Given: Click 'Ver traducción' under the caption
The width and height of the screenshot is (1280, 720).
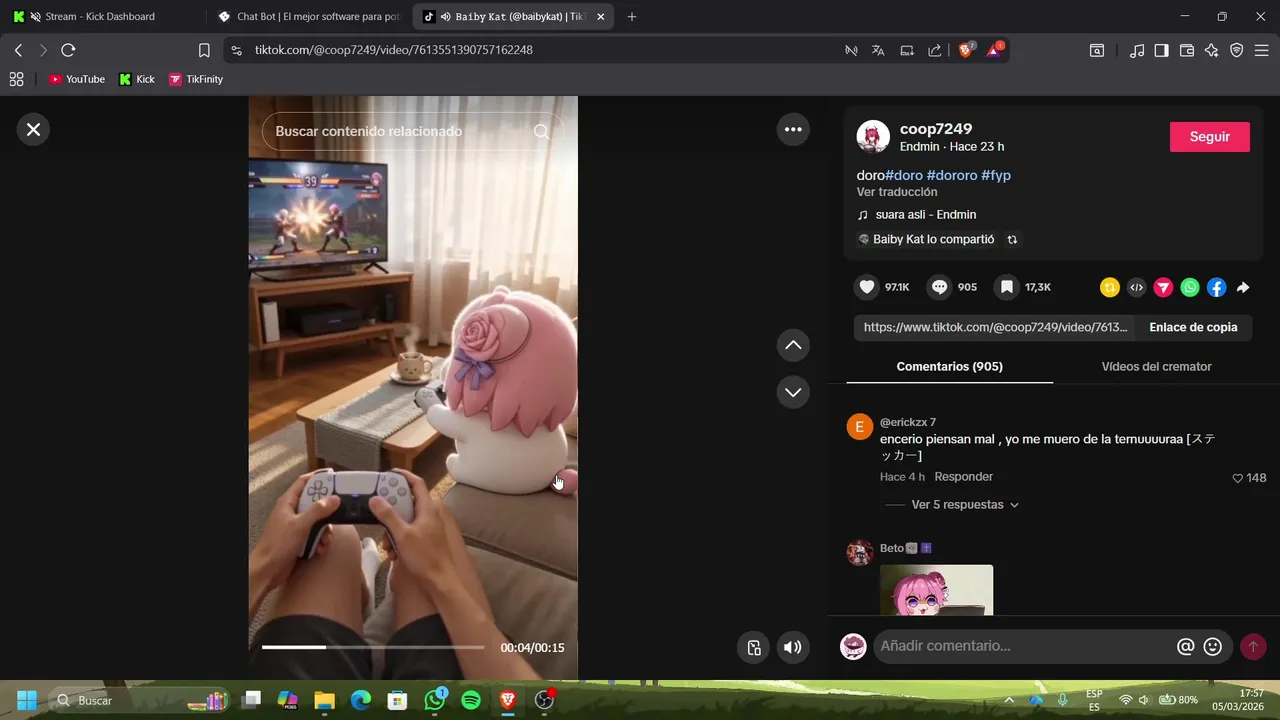Looking at the screenshot, I should point(897,192).
